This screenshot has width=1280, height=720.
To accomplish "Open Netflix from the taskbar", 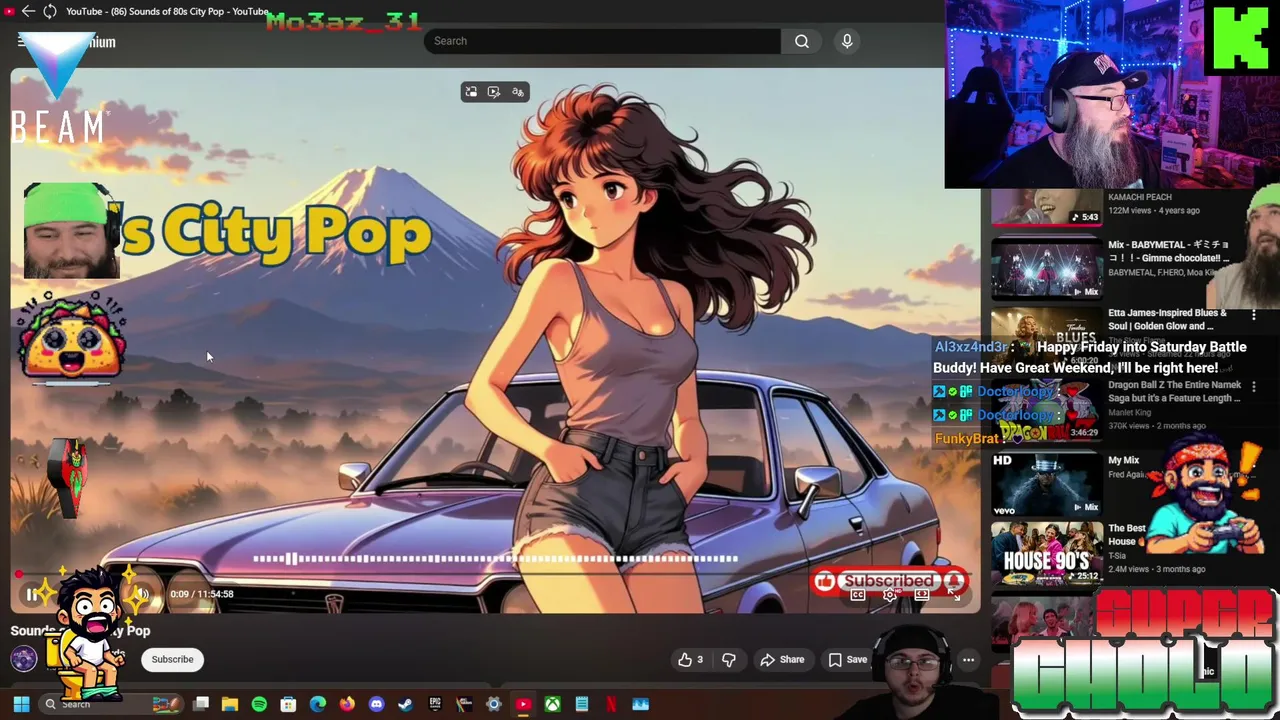I will pos(611,704).
